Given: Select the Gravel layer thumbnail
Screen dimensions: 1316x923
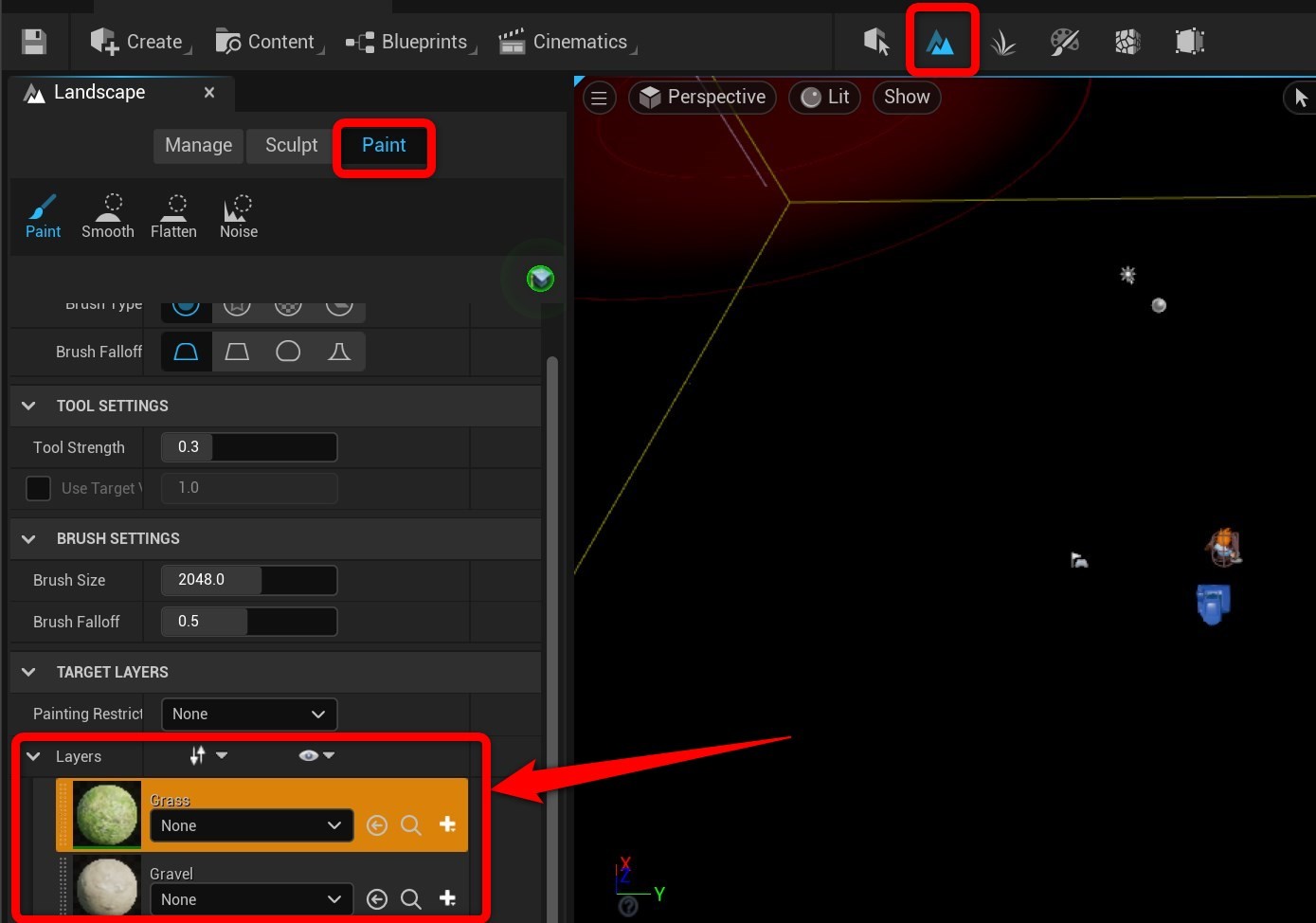Looking at the screenshot, I should coord(107,886).
